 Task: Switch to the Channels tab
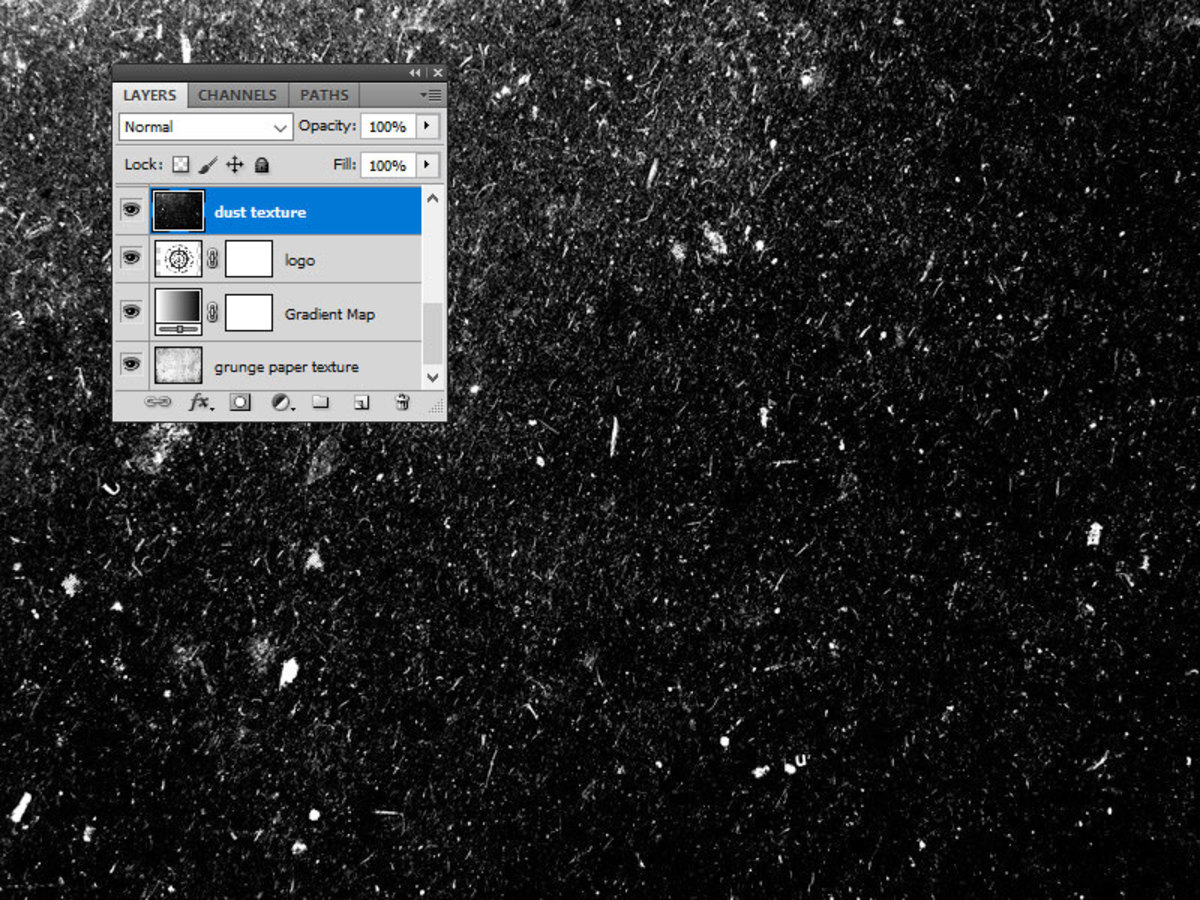click(x=237, y=94)
